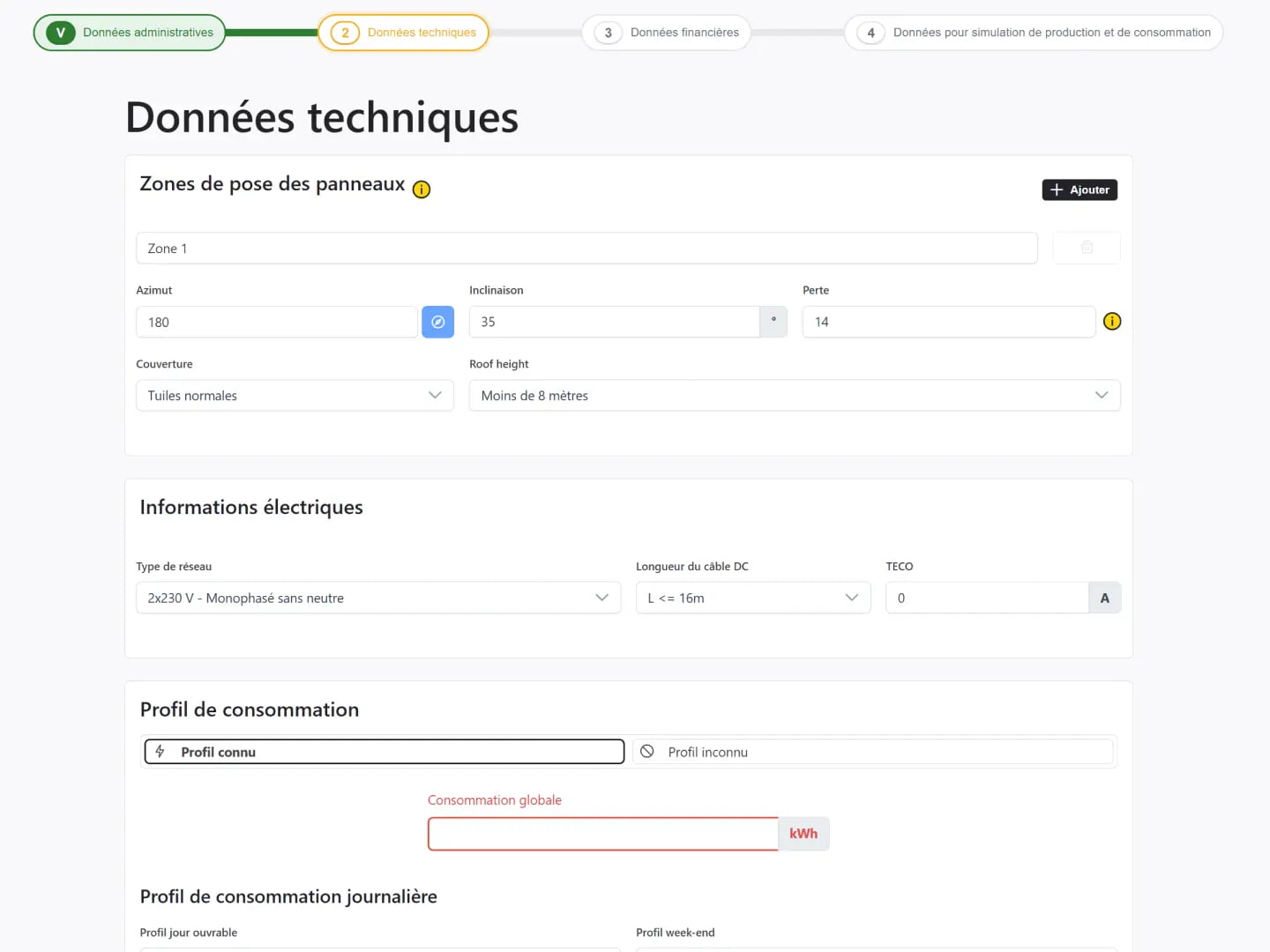Click the green V step circle icon
The height and width of the screenshot is (952, 1270).
pyautogui.click(x=61, y=33)
